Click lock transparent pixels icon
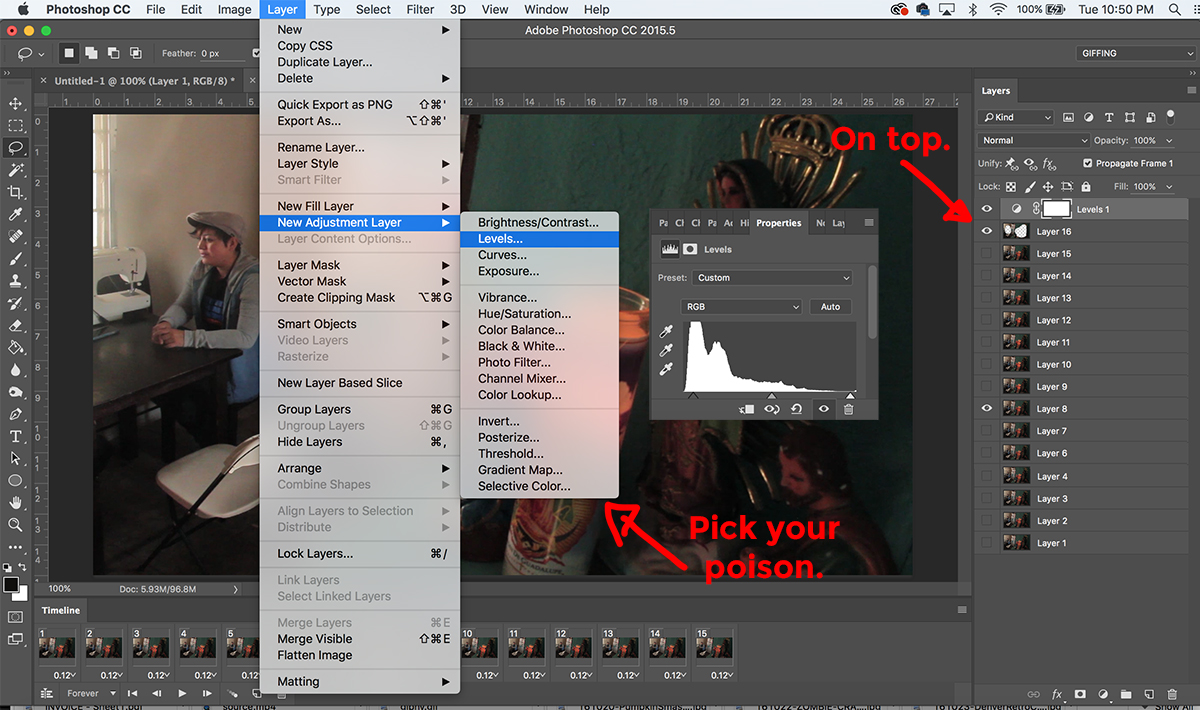The width and height of the screenshot is (1200, 710). pos(1011,186)
